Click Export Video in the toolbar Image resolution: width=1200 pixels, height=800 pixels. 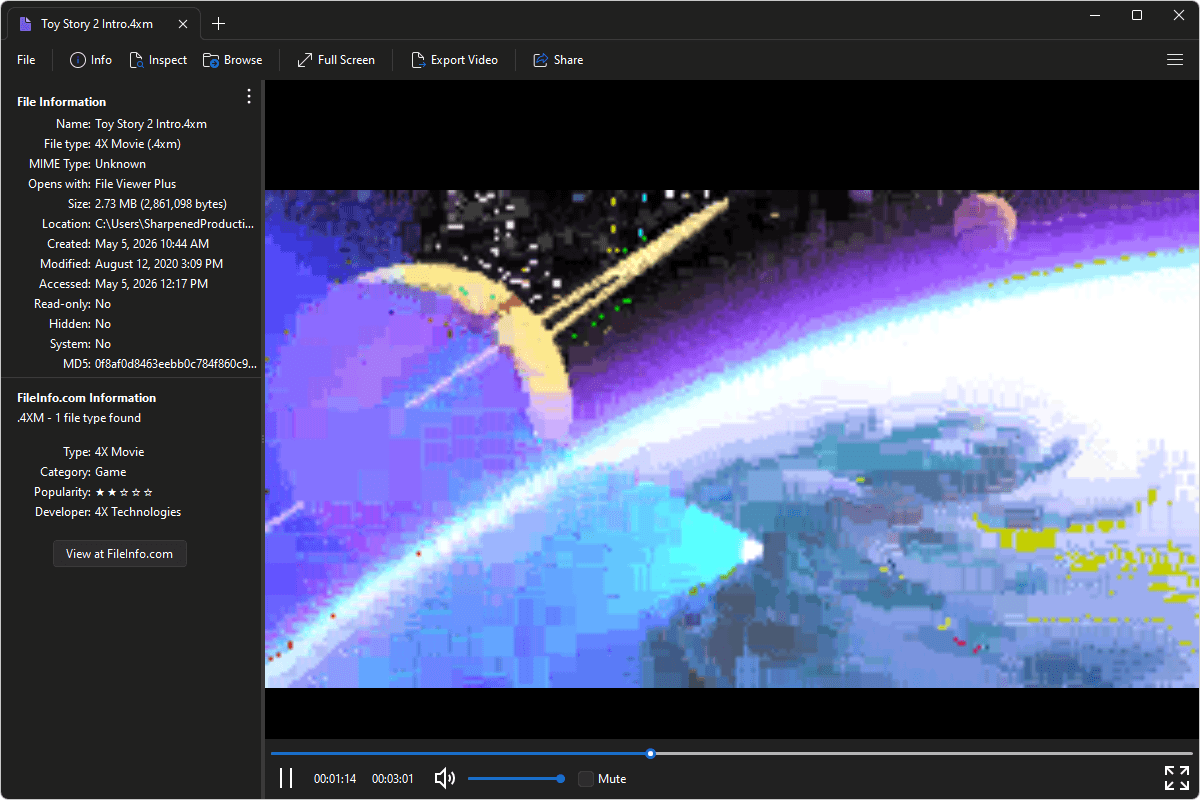pyautogui.click(x=454, y=60)
